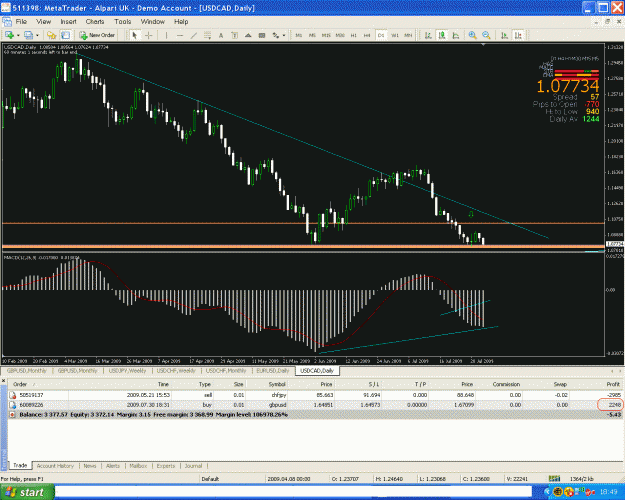Open the Charts menu
This screenshot has height=500, width=625.
(95, 22)
